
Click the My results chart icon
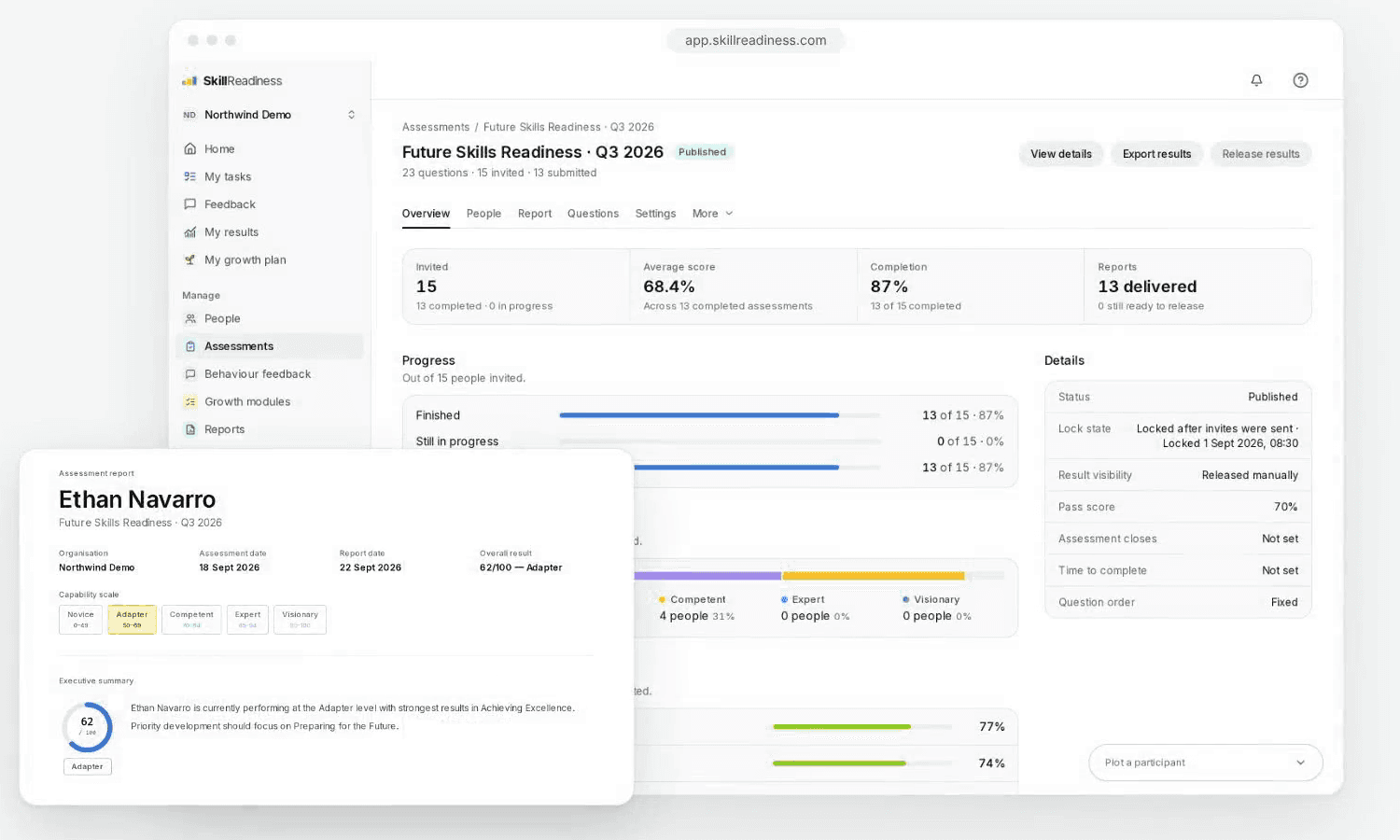click(x=190, y=232)
